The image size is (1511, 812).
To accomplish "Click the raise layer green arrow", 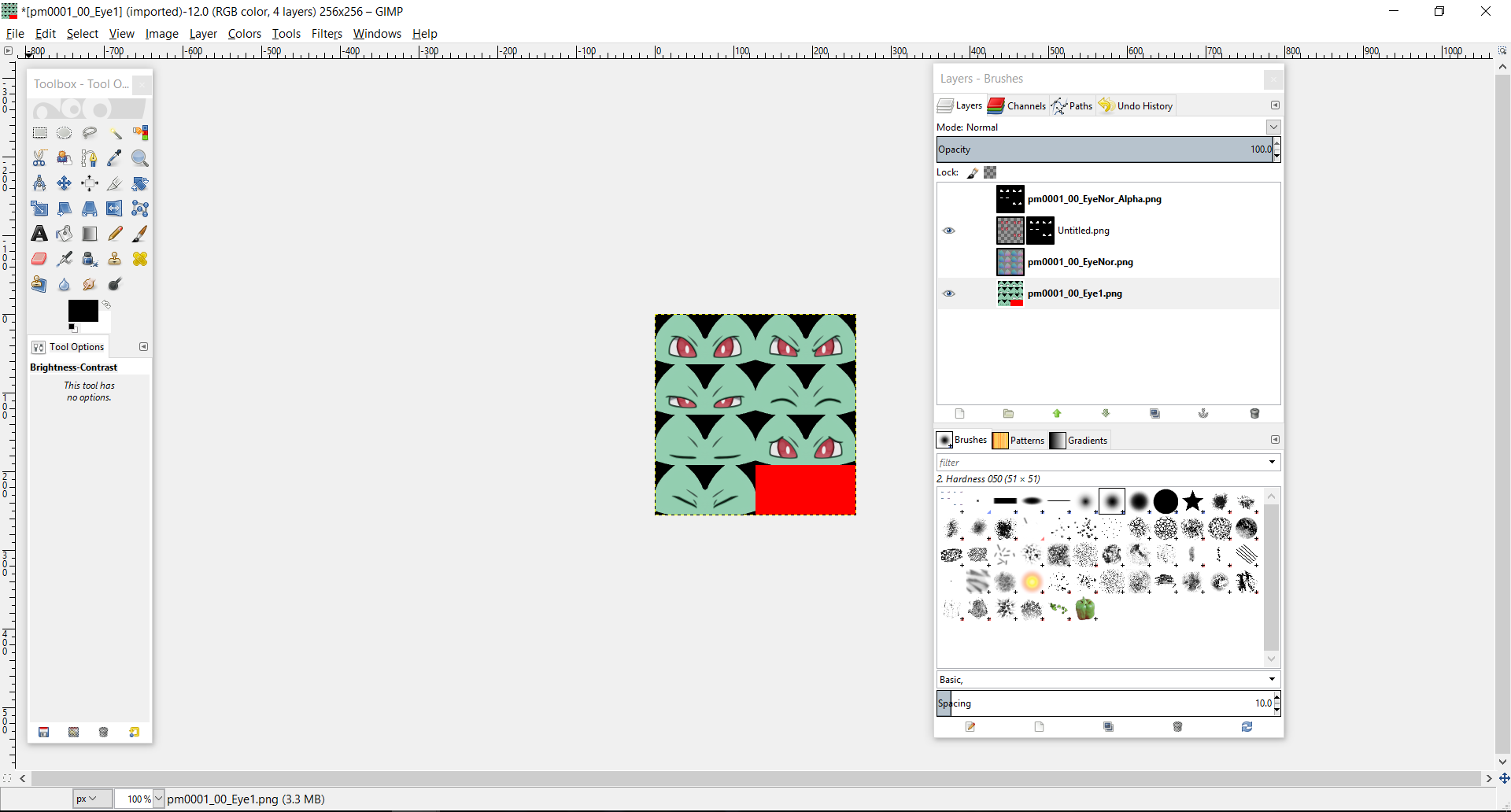I will (1057, 414).
